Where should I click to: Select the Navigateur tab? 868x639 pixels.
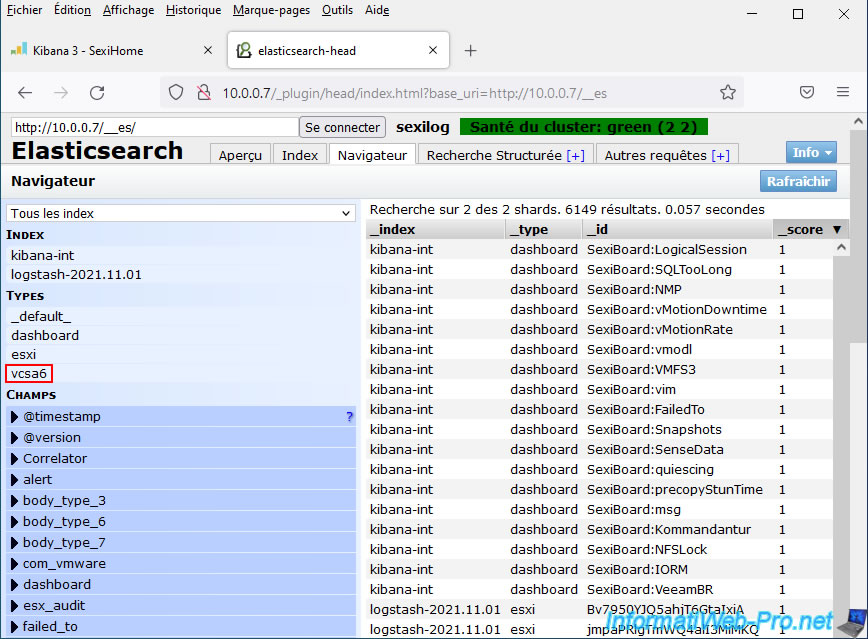tap(372, 154)
